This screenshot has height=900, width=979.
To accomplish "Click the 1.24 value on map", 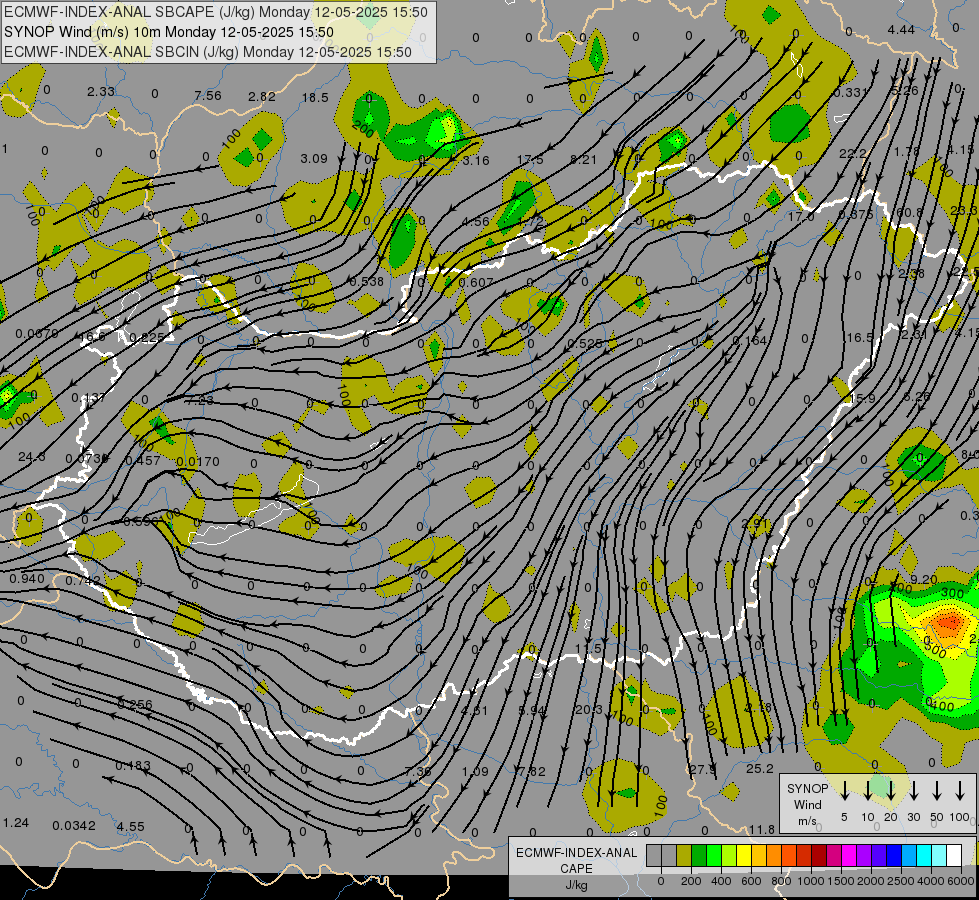I will [16, 823].
